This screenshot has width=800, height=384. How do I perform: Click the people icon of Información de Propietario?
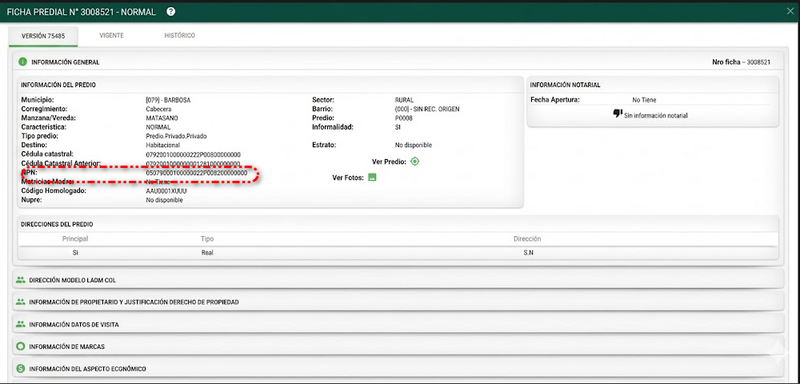[20, 302]
